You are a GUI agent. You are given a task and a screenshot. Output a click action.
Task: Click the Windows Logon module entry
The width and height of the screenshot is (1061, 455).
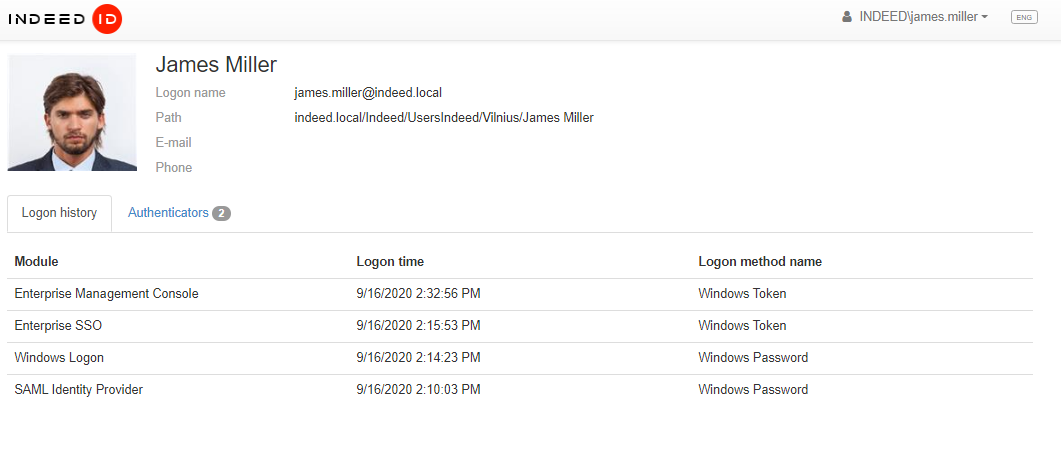click(x=59, y=358)
